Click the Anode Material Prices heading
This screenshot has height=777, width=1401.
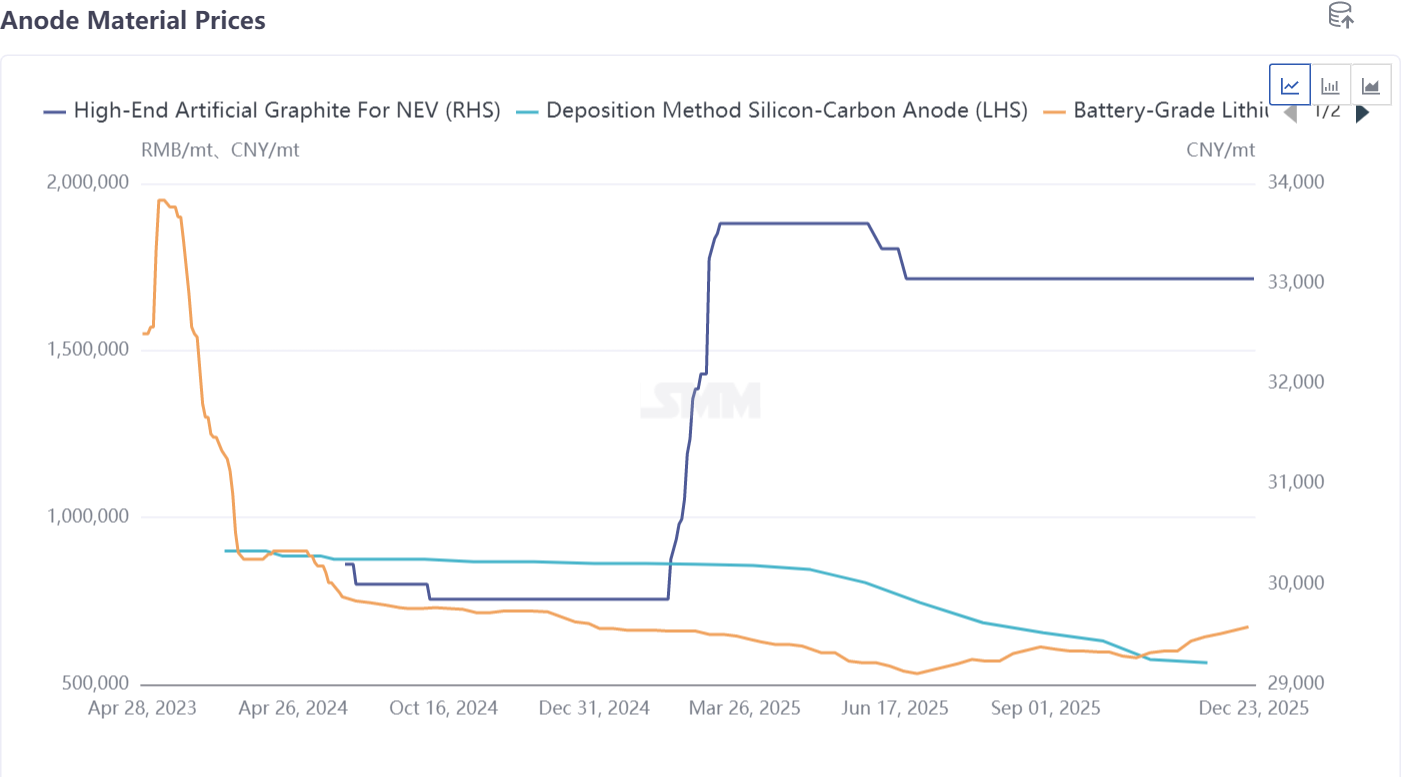(133, 20)
